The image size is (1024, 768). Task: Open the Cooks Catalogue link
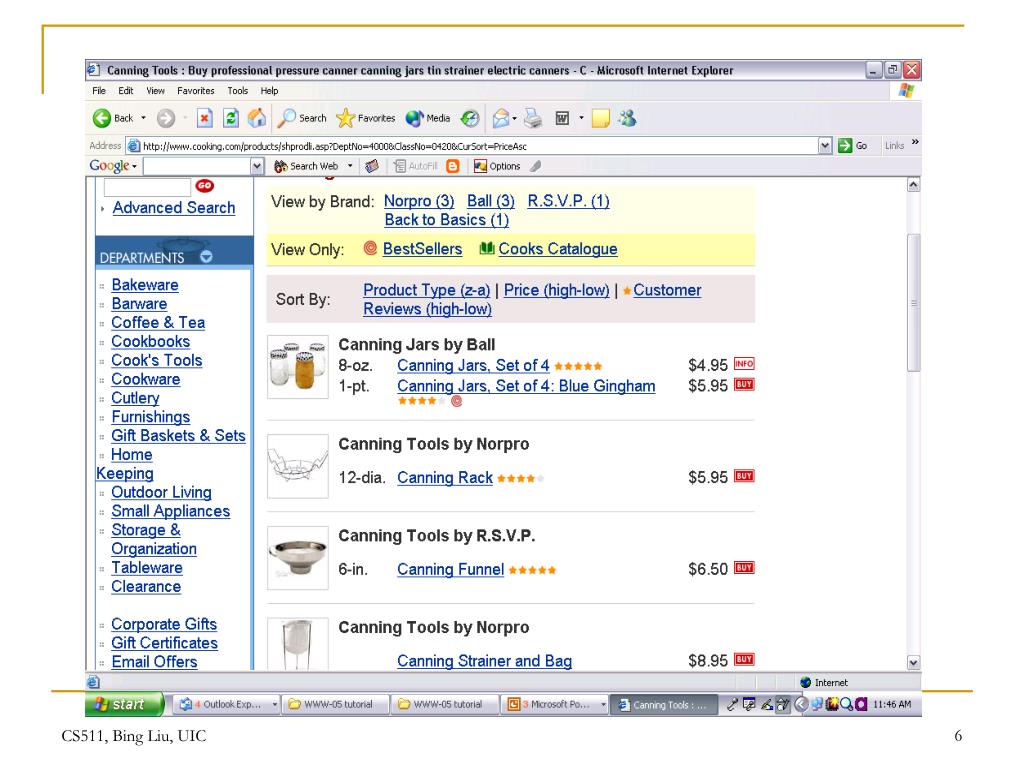point(558,249)
